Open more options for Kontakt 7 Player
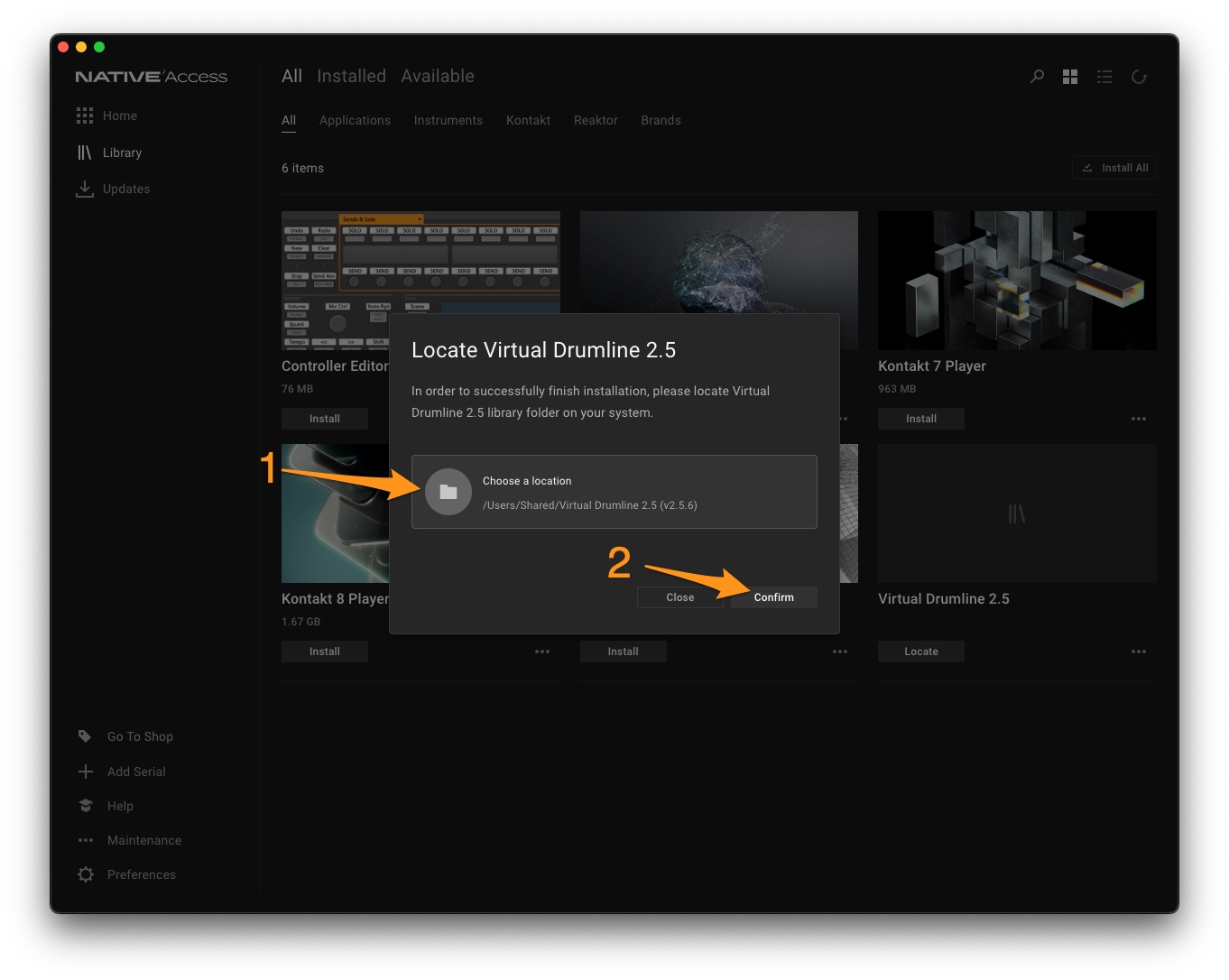The image size is (1229, 980). click(x=1139, y=419)
